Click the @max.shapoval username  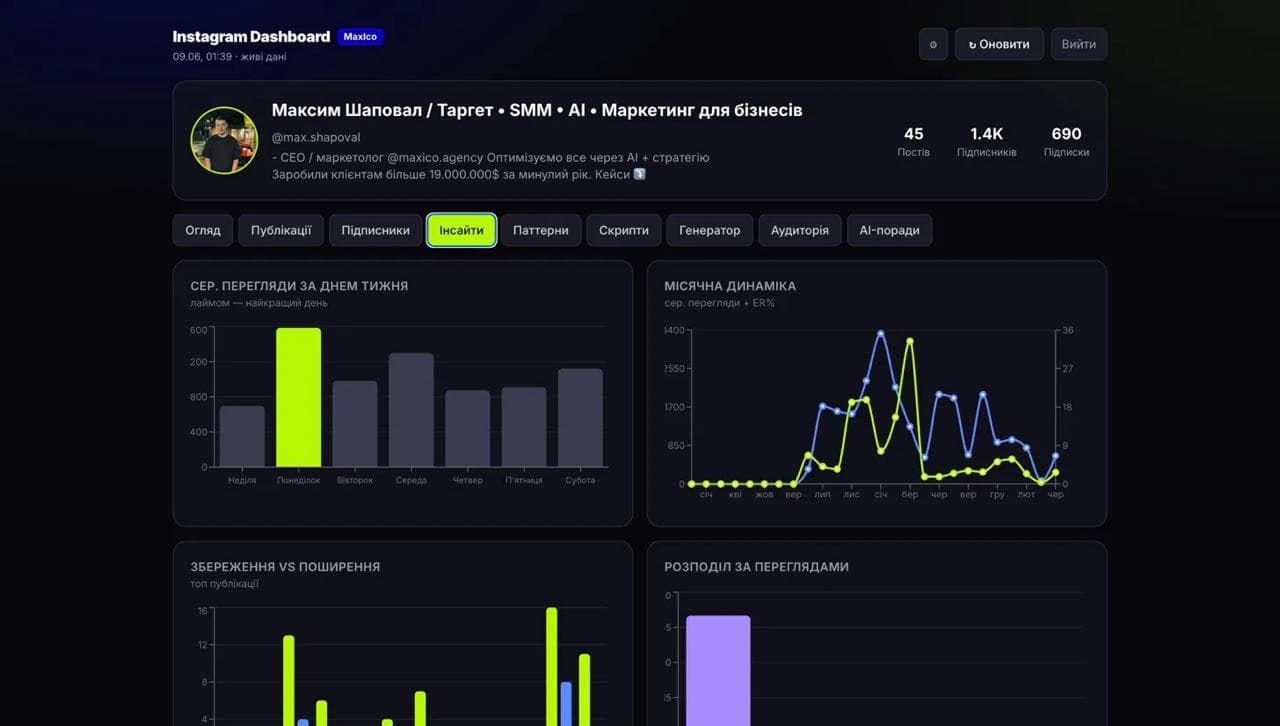316,137
